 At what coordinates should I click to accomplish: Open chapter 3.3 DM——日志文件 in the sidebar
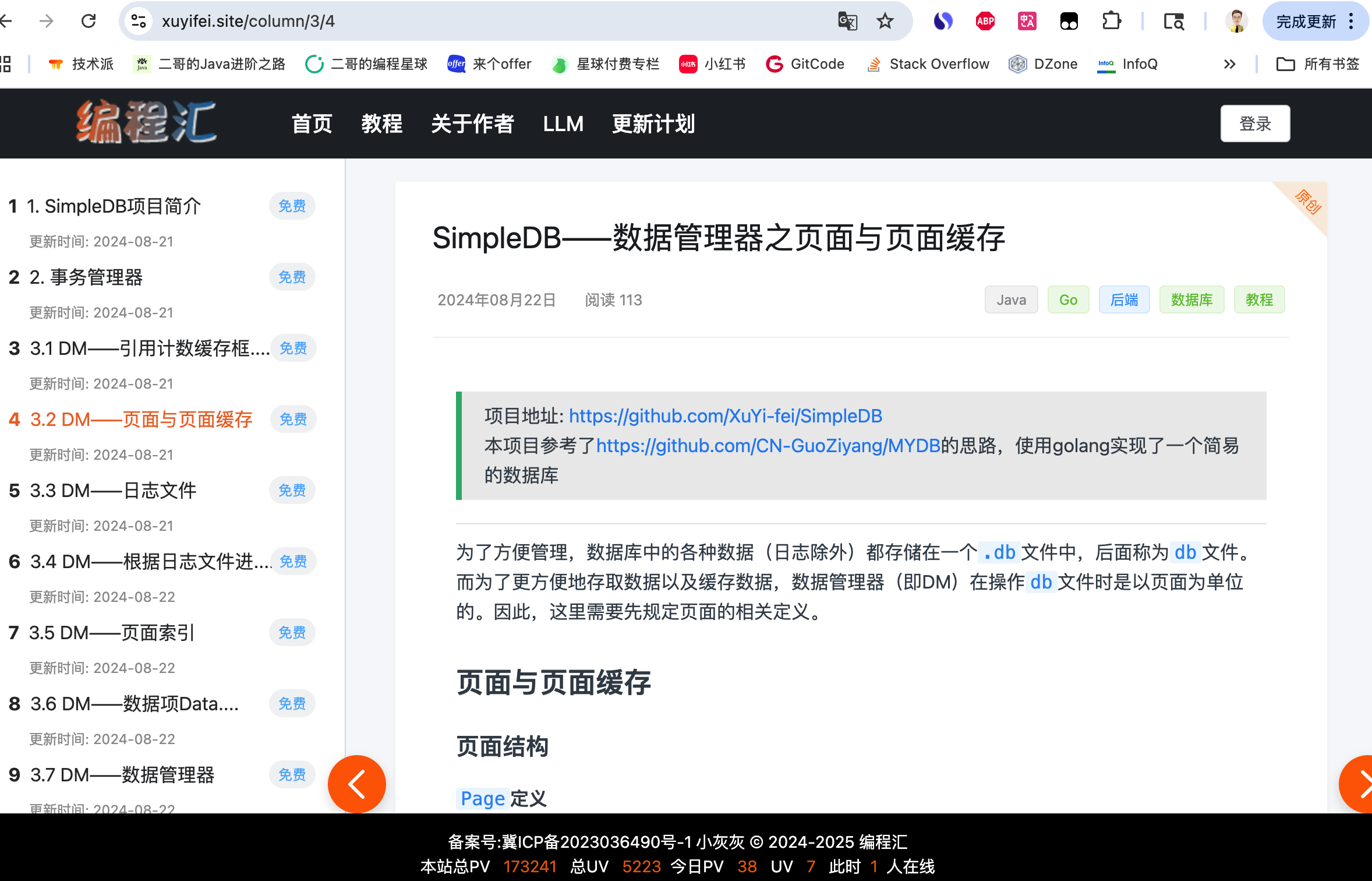[114, 491]
